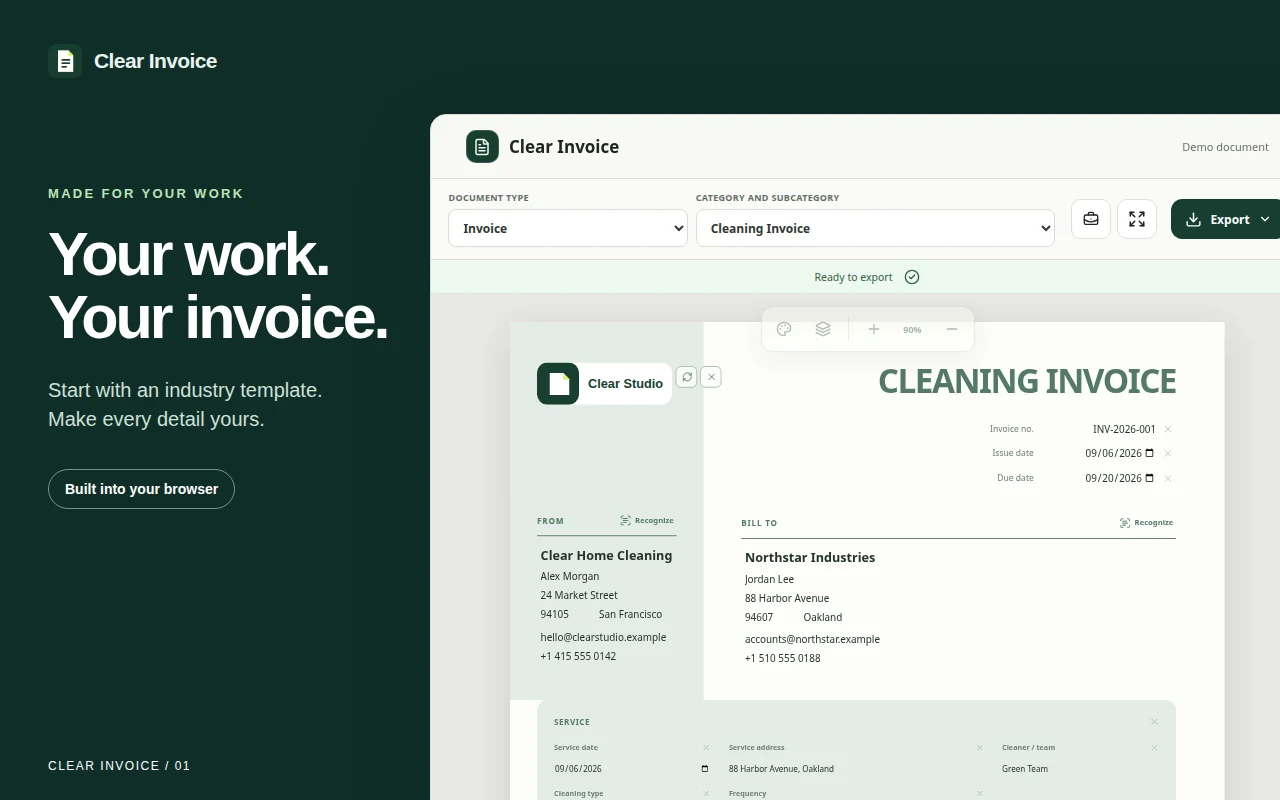Edit the 24 Market Street address field
Viewport: 1280px width, 800px height.
point(579,595)
